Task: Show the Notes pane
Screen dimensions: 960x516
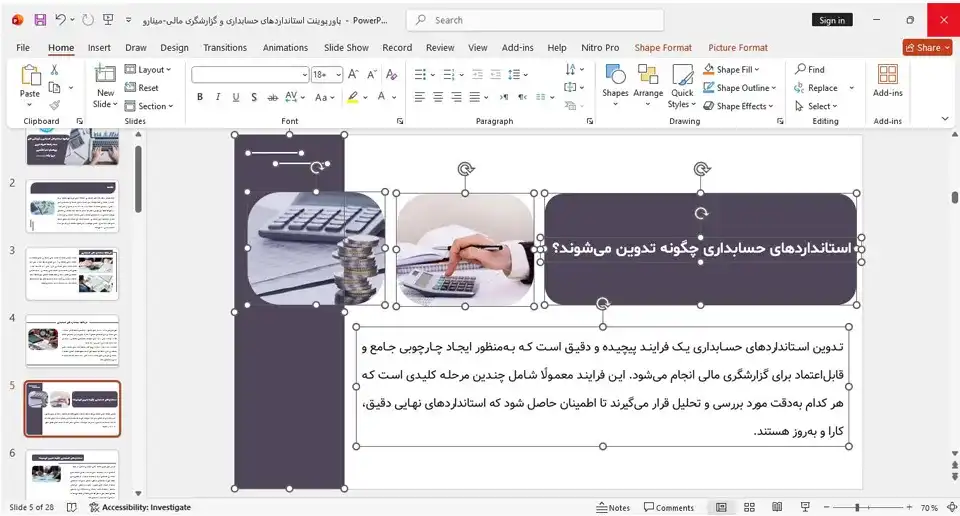Action: coord(613,507)
